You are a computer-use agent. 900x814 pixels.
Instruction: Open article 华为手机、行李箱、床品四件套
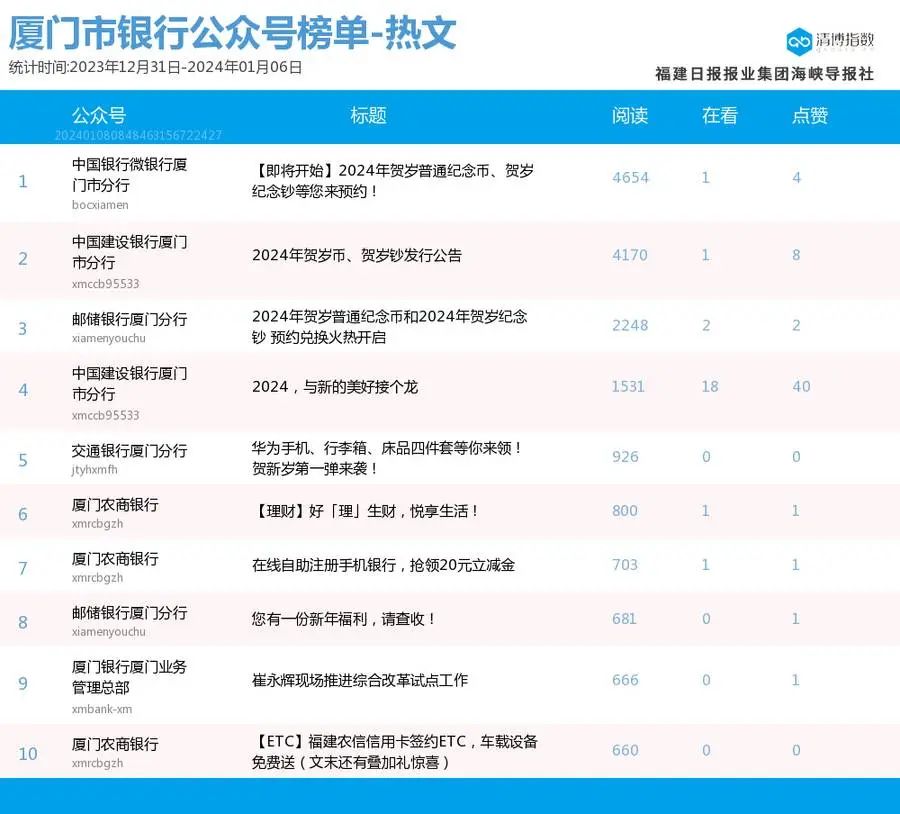click(x=387, y=458)
